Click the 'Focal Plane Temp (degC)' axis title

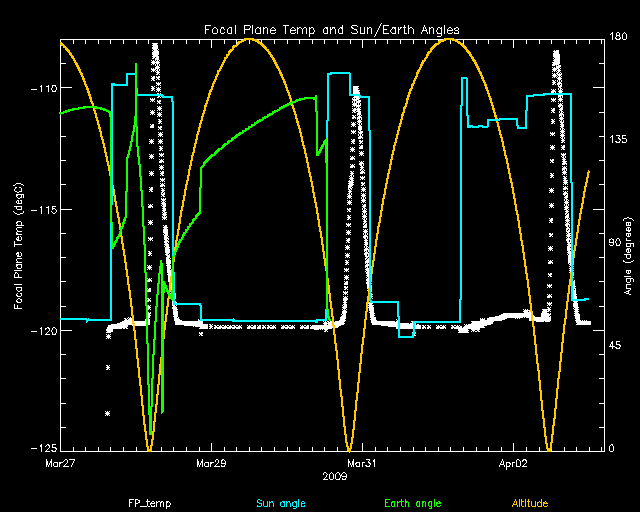click(19, 244)
